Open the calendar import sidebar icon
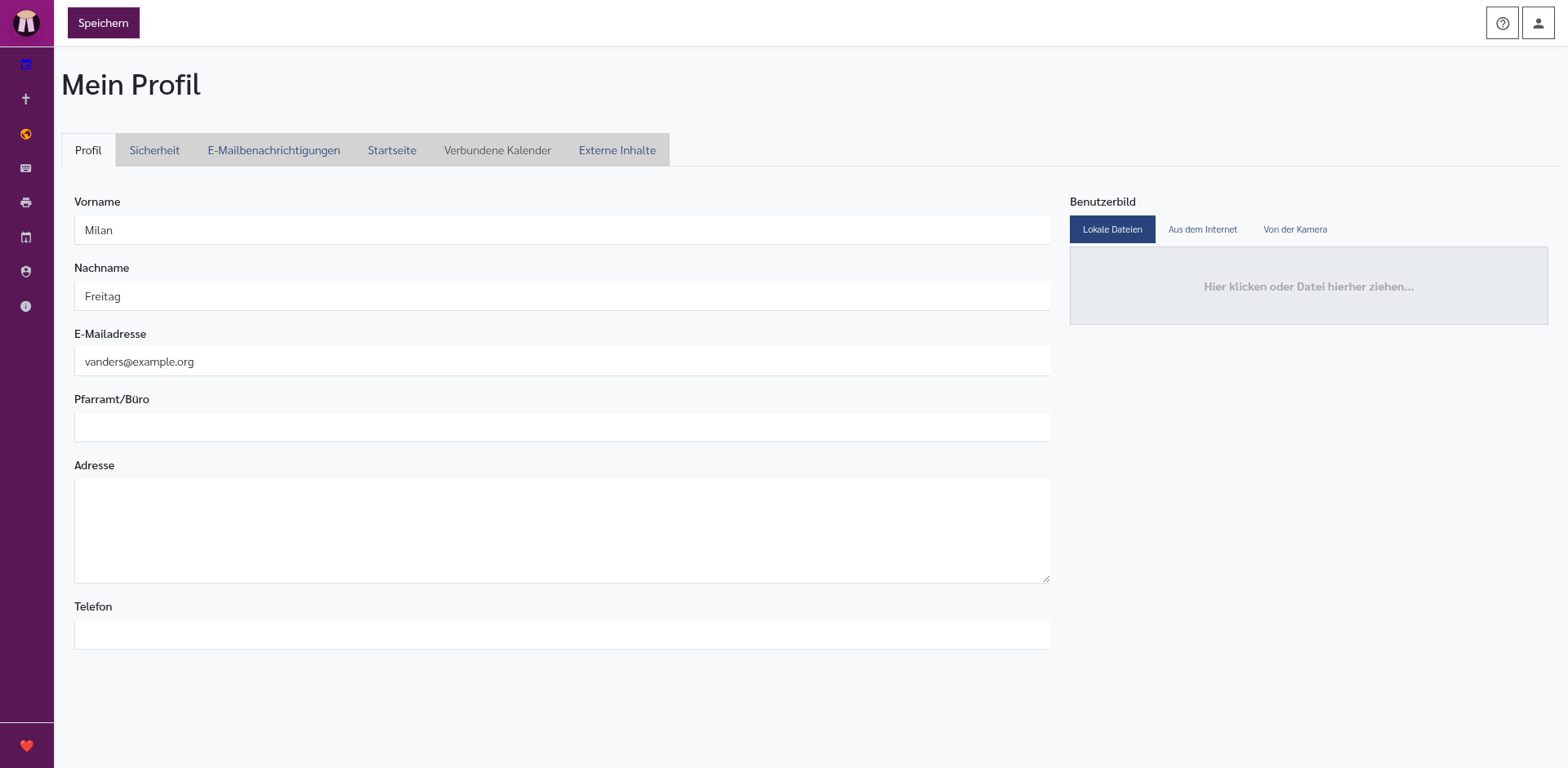 coord(26,238)
